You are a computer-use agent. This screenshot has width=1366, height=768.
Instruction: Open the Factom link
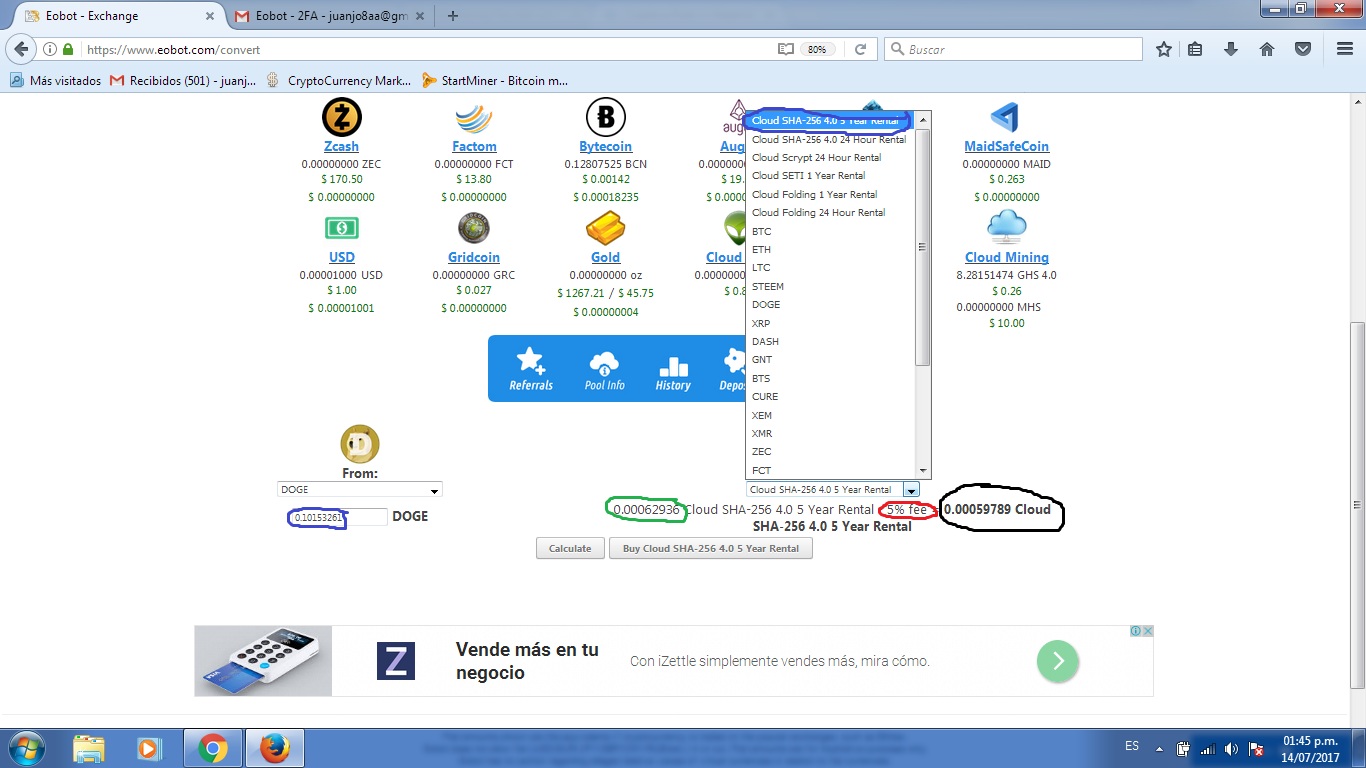point(474,146)
